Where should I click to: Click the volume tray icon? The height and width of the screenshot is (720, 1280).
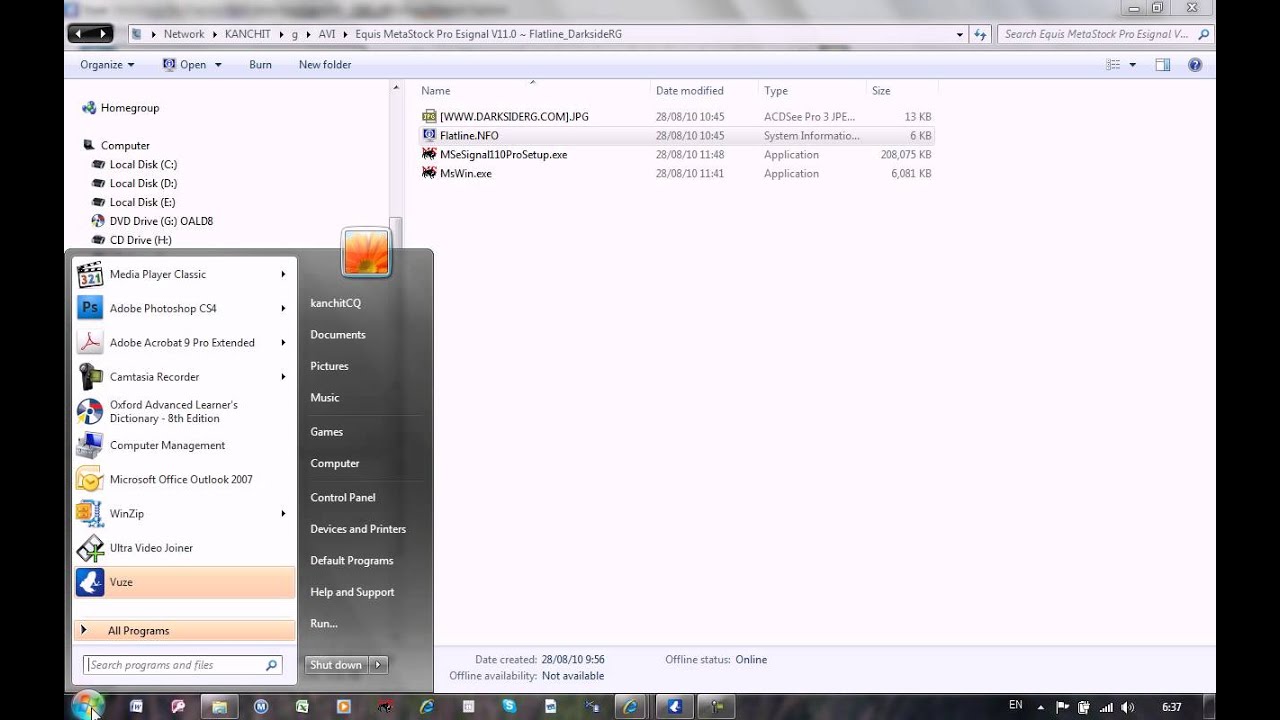click(x=1128, y=706)
